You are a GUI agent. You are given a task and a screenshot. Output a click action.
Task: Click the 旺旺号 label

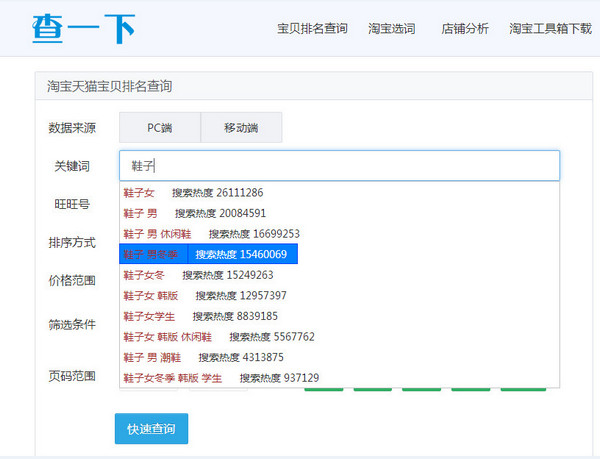click(x=72, y=204)
